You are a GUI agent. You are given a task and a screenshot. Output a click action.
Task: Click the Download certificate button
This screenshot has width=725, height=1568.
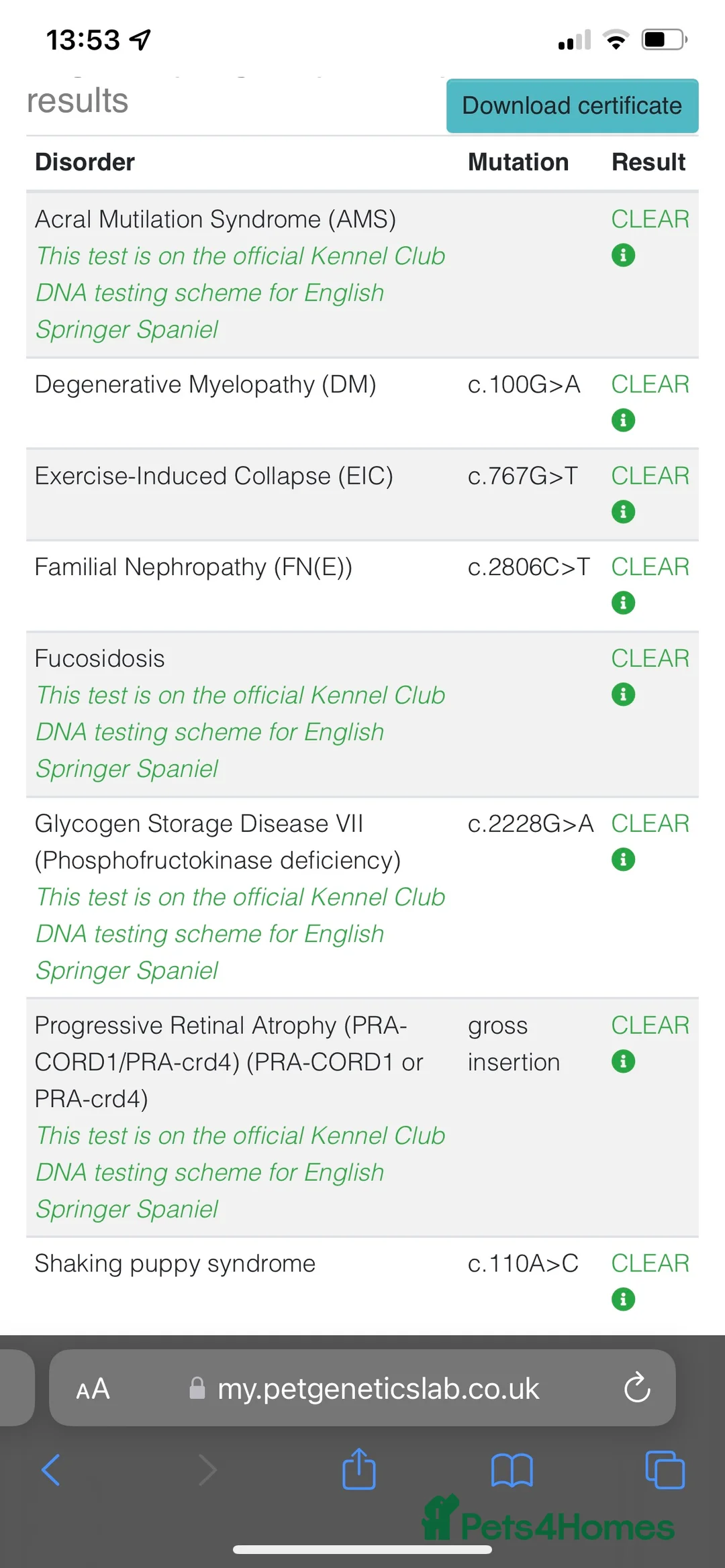572,106
